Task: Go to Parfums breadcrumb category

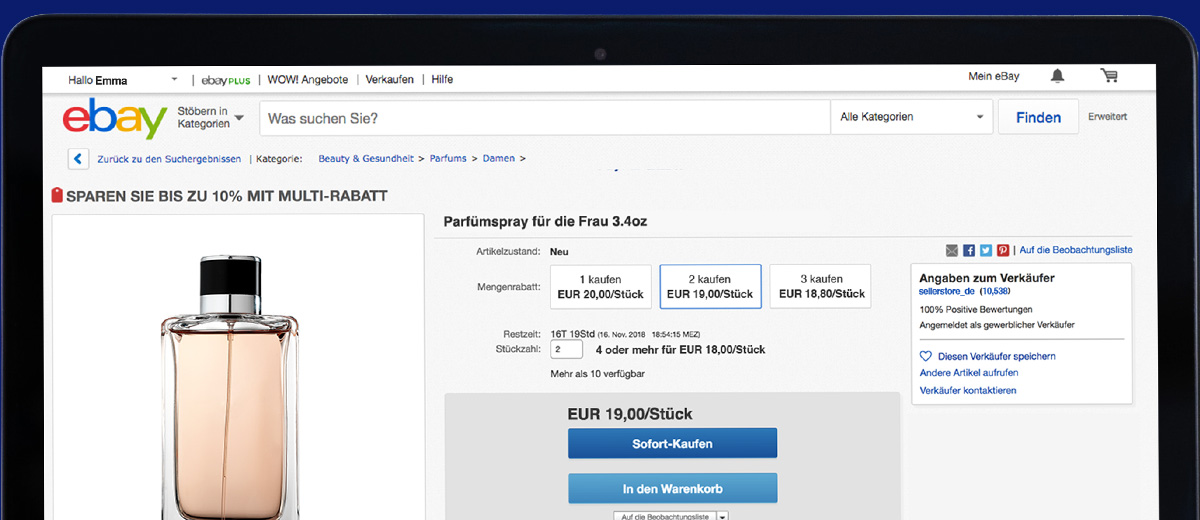Action: (448, 158)
